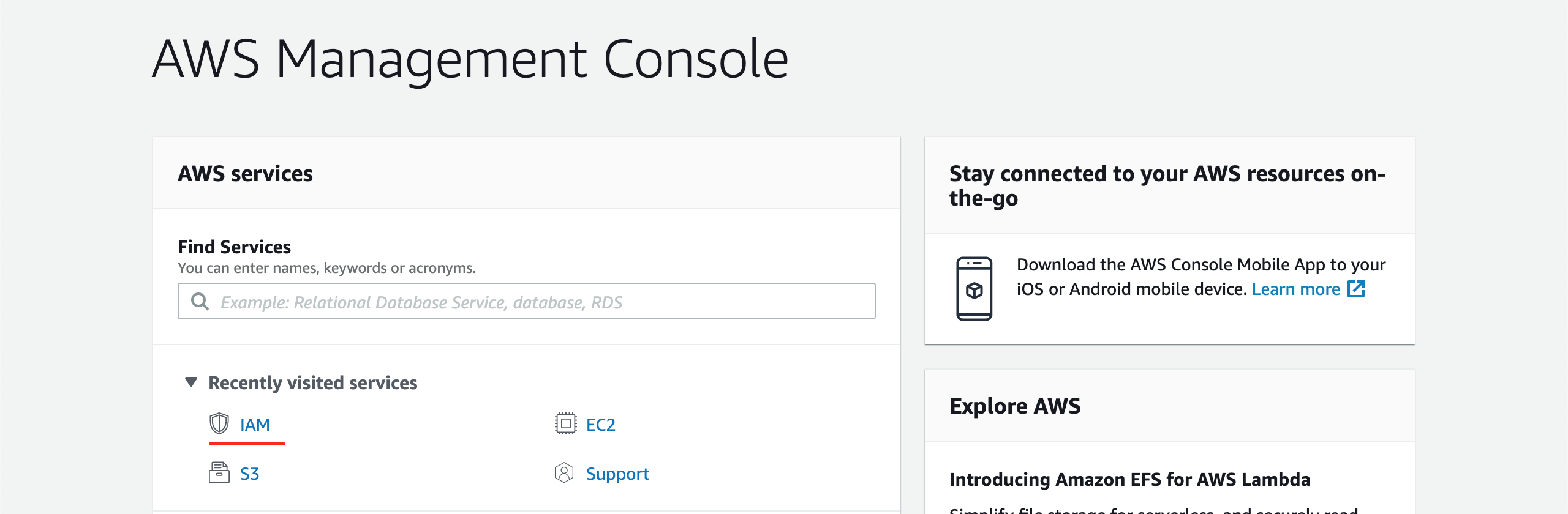The width and height of the screenshot is (1568, 514).
Task: Click the magnifier icon in Find Services
Action: click(x=200, y=301)
